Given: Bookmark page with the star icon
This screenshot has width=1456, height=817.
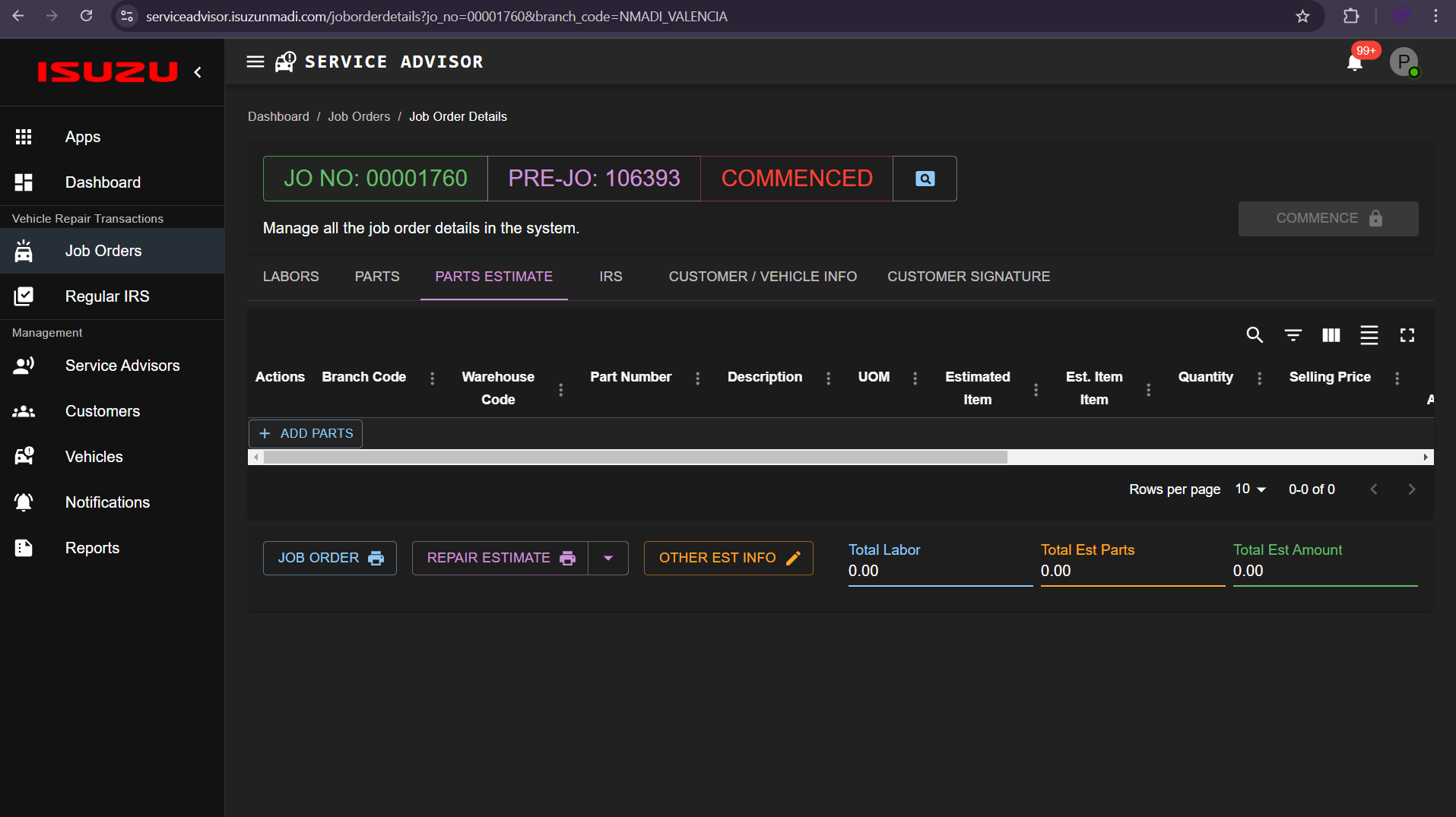Looking at the screenshot, I should coord(1302,16).
